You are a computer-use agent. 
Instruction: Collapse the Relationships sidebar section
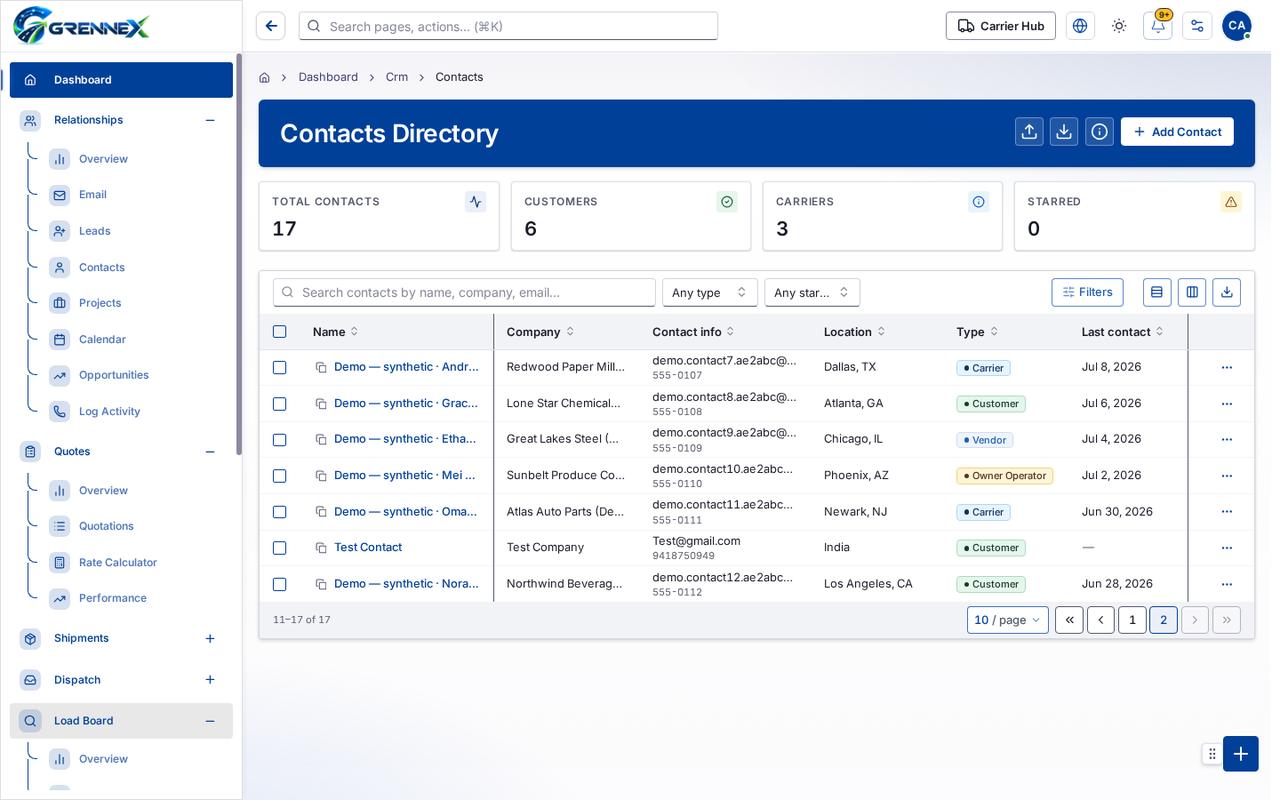pyautogui.click(x=210, y=120)
